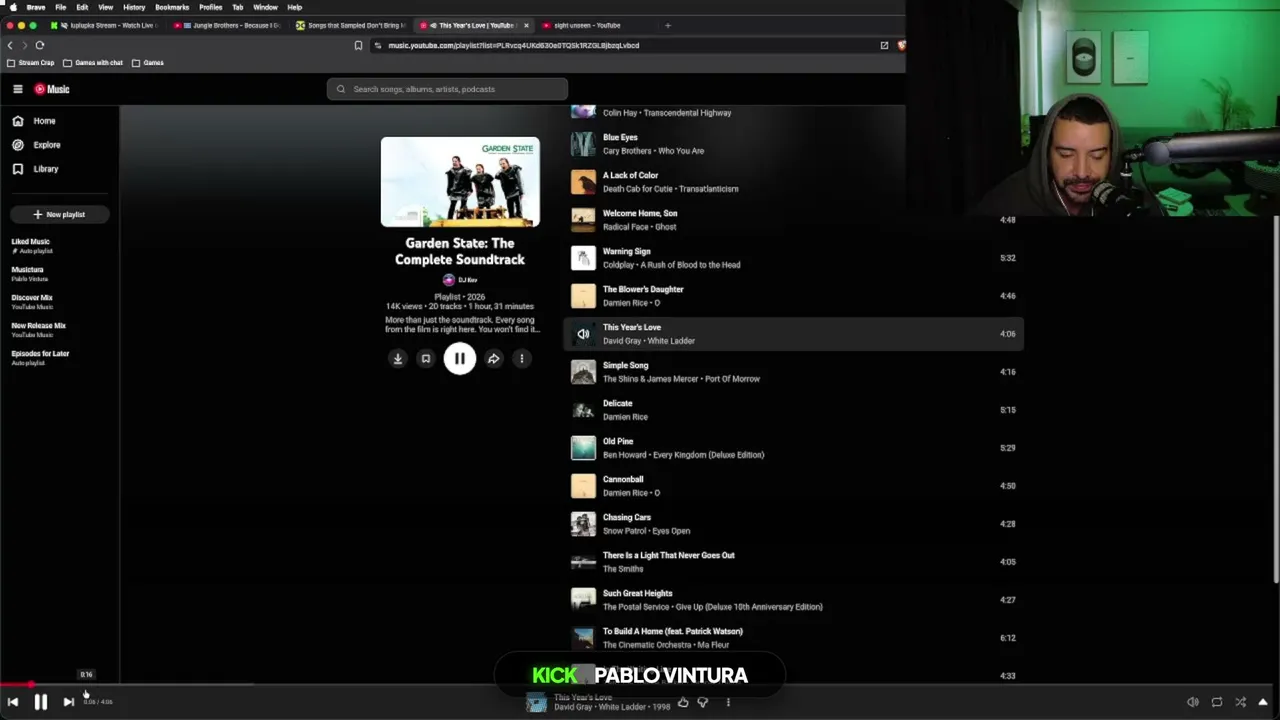Image resolution: width=1280 pixels, height=720 pixels.
Task: Open more actions for the playing song
Action: coord(728,703)
